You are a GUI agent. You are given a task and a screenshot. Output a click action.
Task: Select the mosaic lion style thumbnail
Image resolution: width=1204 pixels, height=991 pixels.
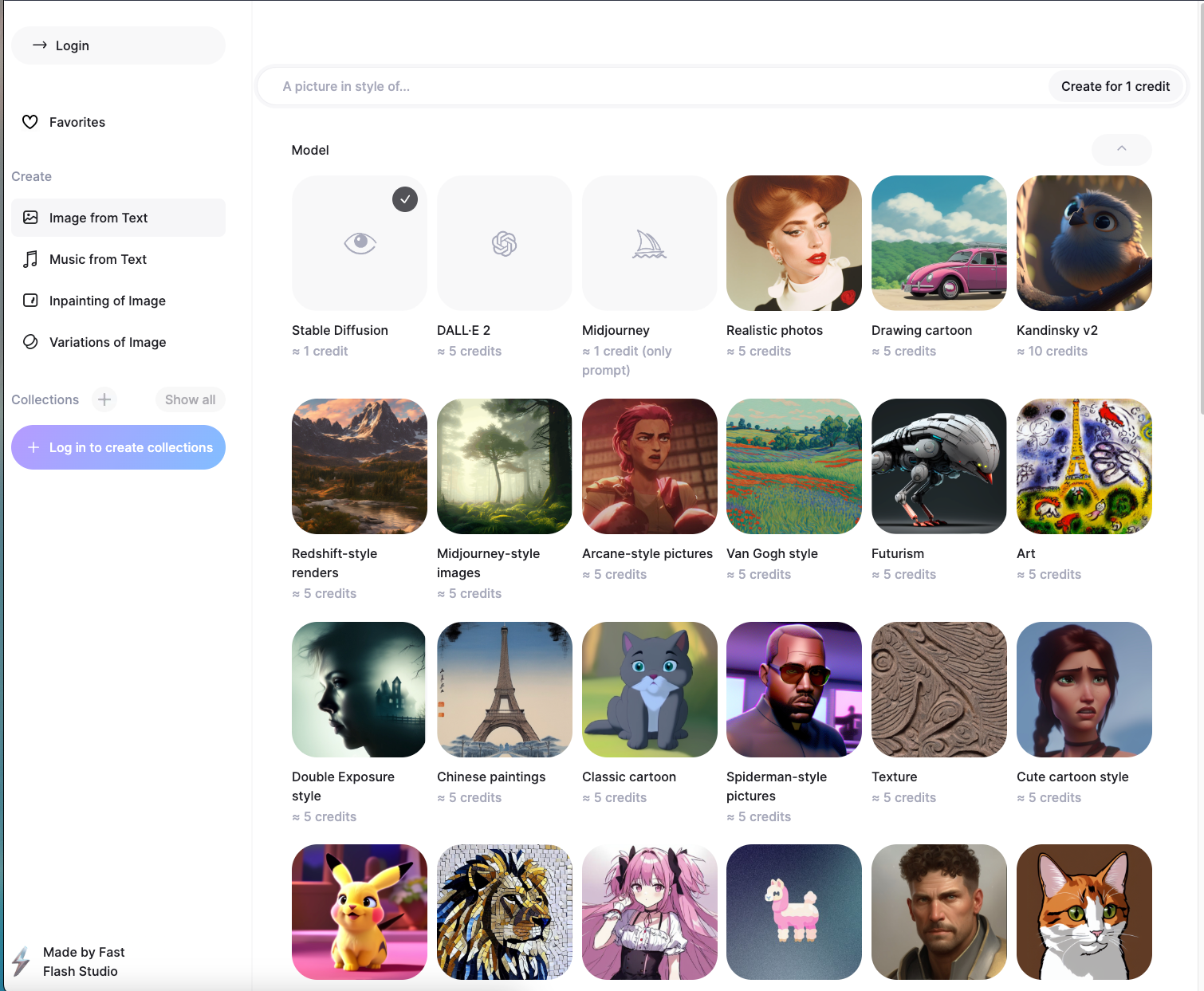coord(505,912)
